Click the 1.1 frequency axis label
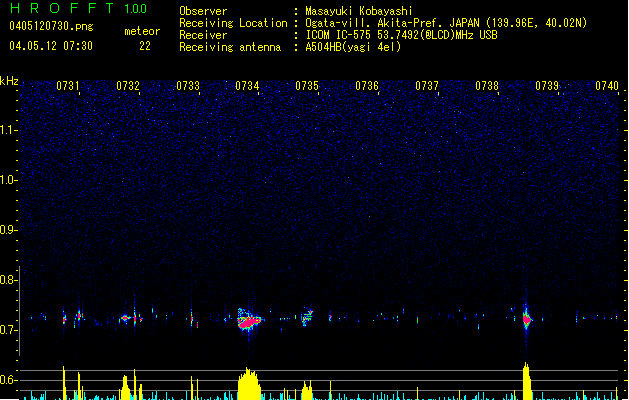 pos(8,130)
